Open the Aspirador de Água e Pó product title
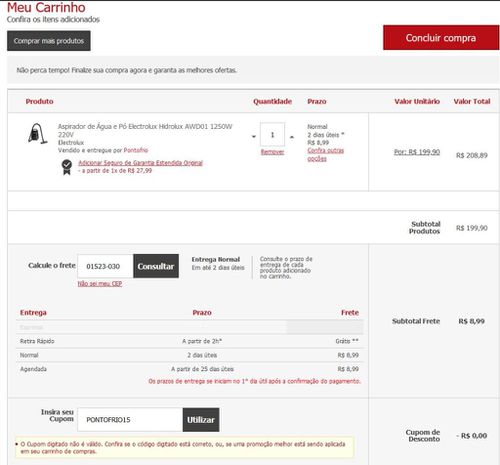 [x=145, y=130]
